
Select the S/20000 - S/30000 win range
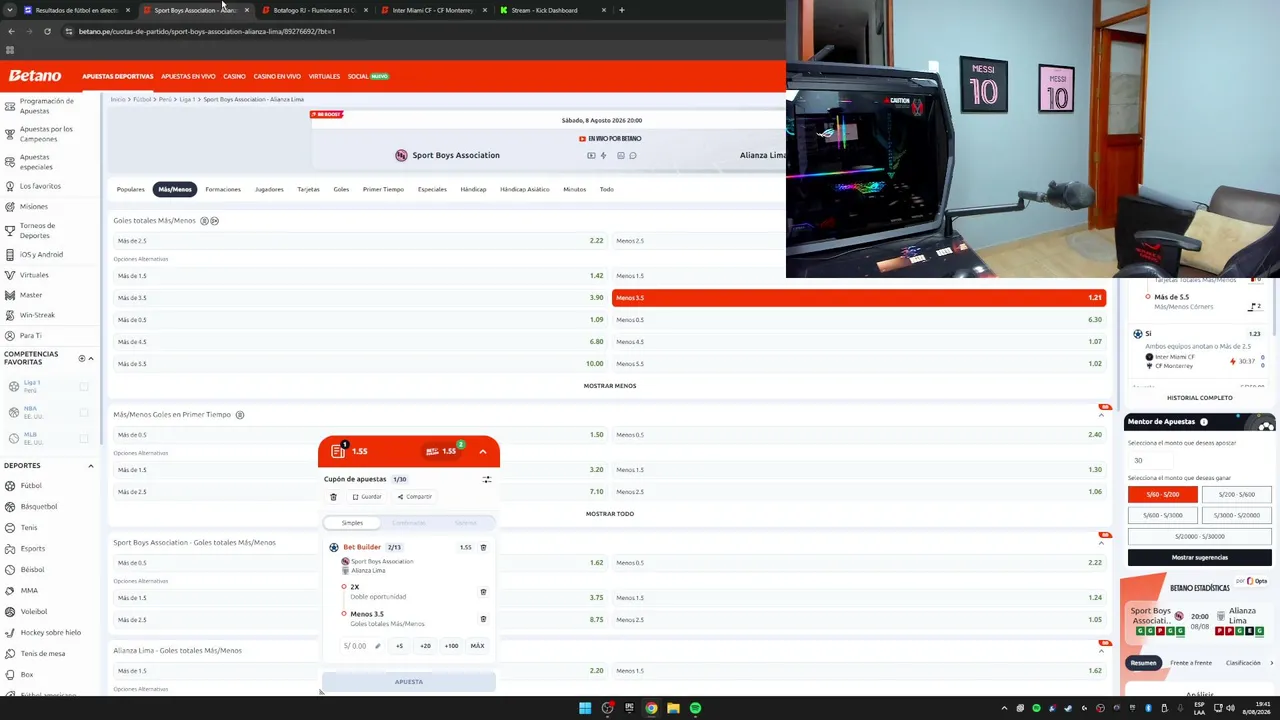(1200, 536)
